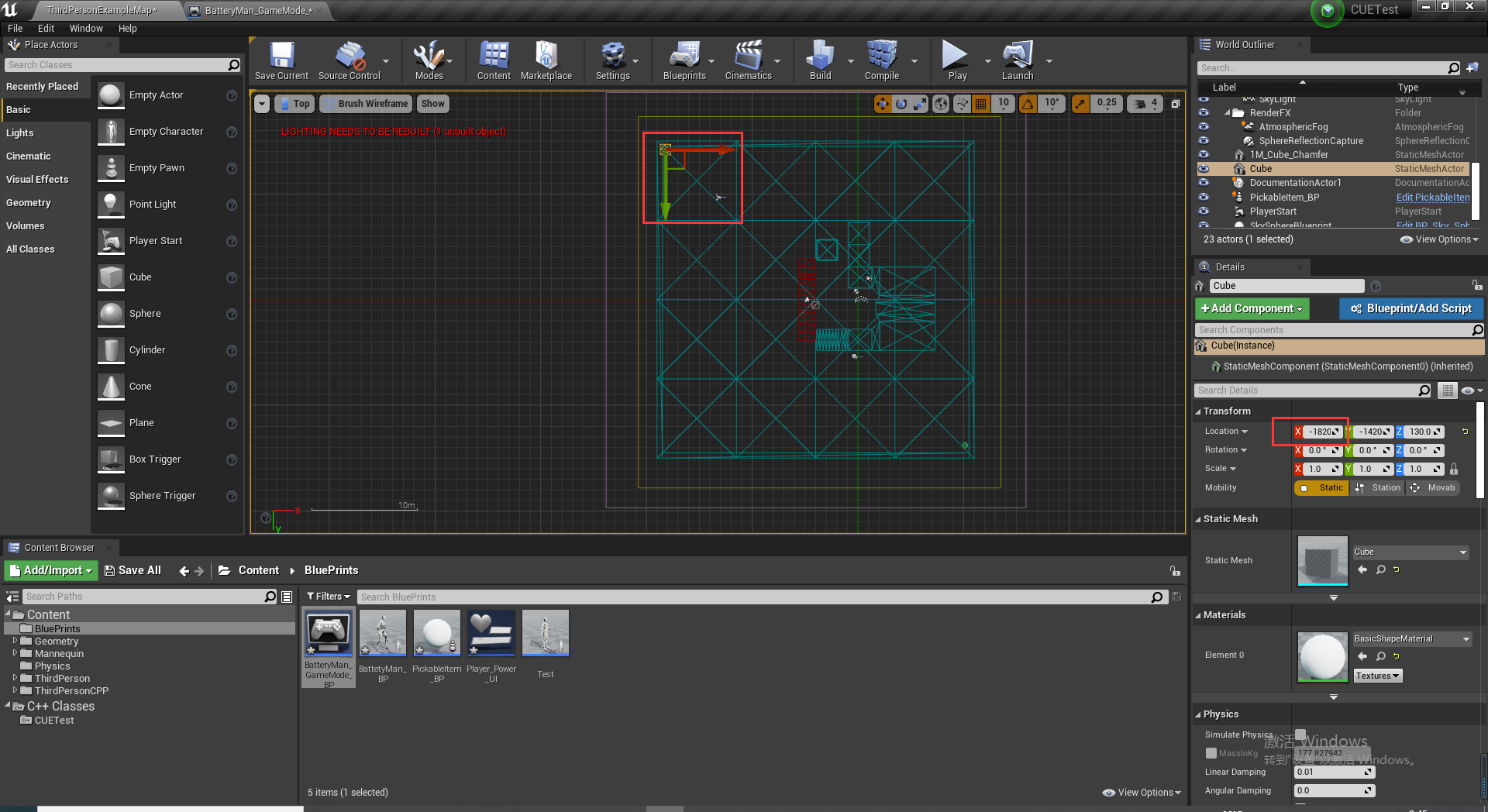
Task: Click the Add Component button
Action: [x=1252, y=308]
